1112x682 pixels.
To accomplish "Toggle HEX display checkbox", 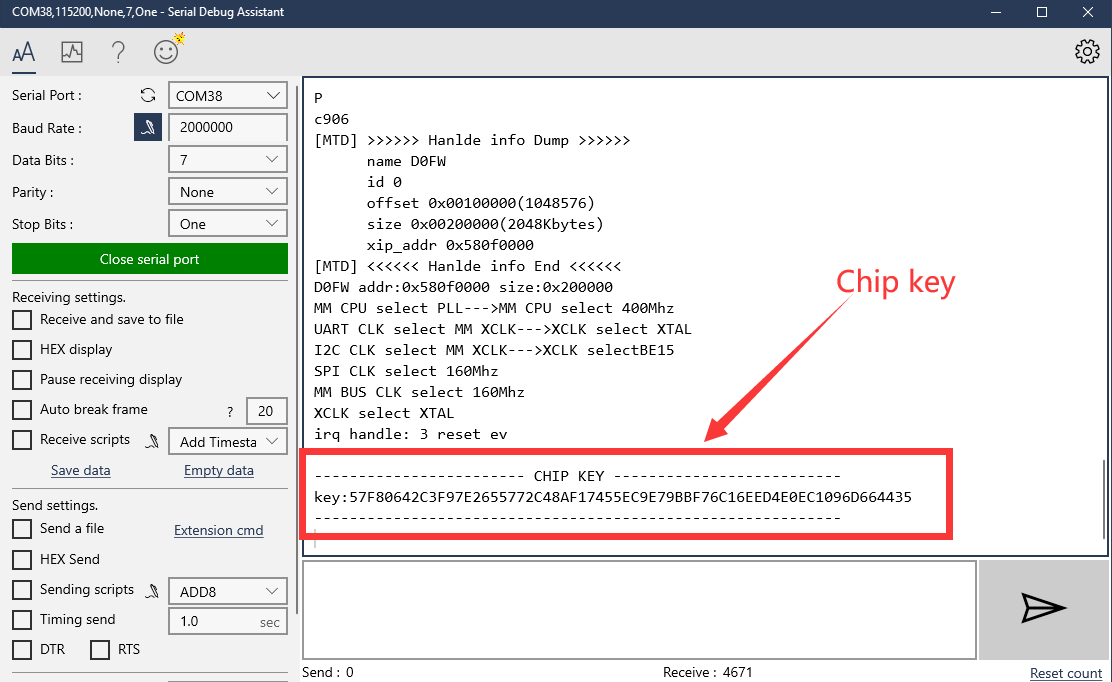I will 22,350.
